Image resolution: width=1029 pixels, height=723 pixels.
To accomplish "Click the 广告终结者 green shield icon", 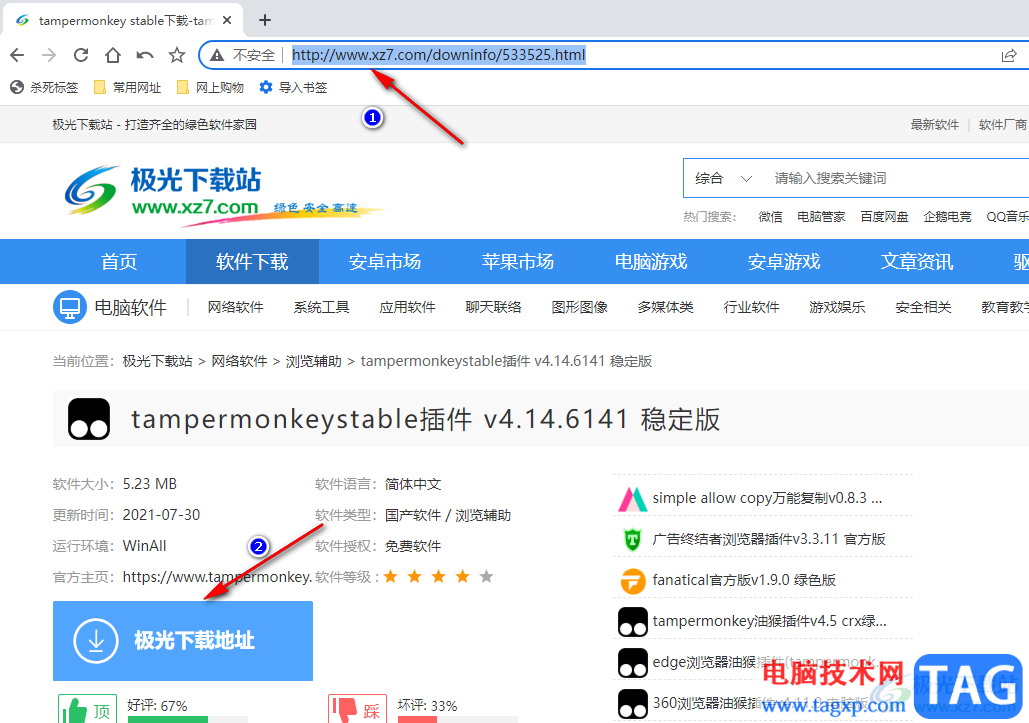I will [x=633, y=540].
